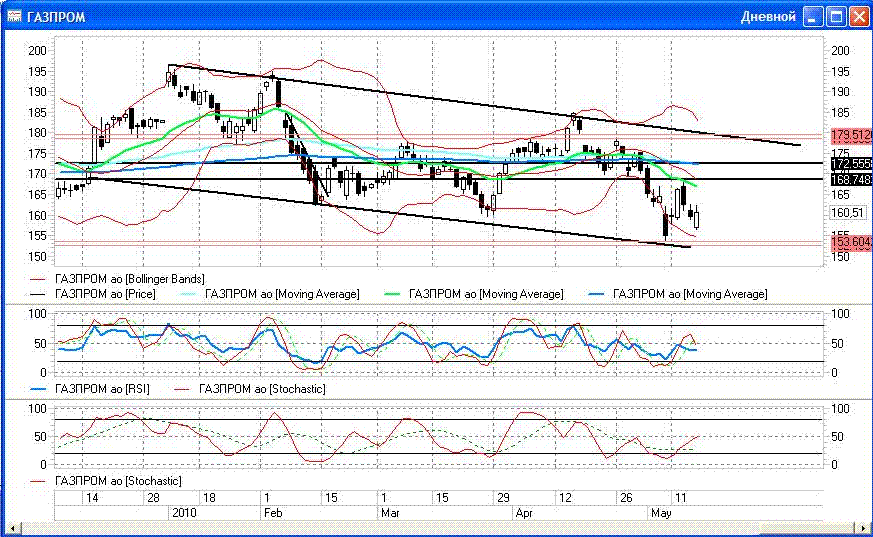873x537 pixels.
Task: Select the Stochastic legend in the RSI panel
Action: (249, 389)
